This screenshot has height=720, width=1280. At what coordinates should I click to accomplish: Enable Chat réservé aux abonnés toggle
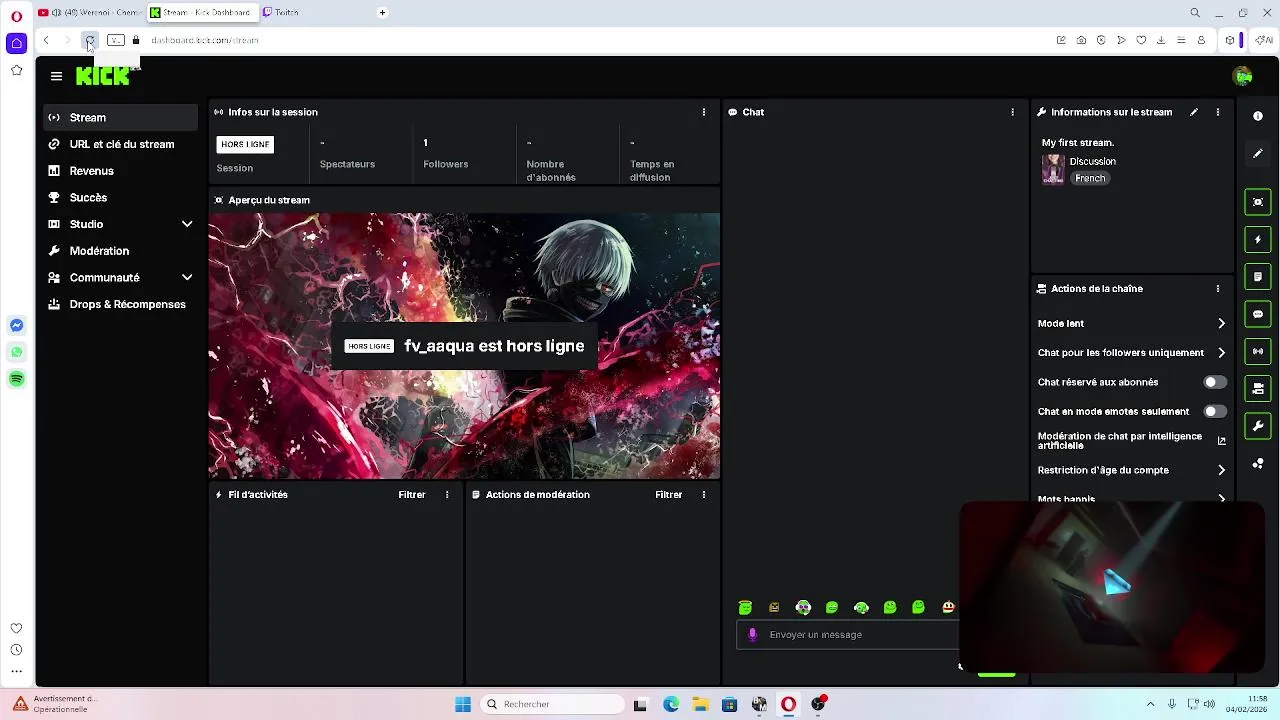1214,382
